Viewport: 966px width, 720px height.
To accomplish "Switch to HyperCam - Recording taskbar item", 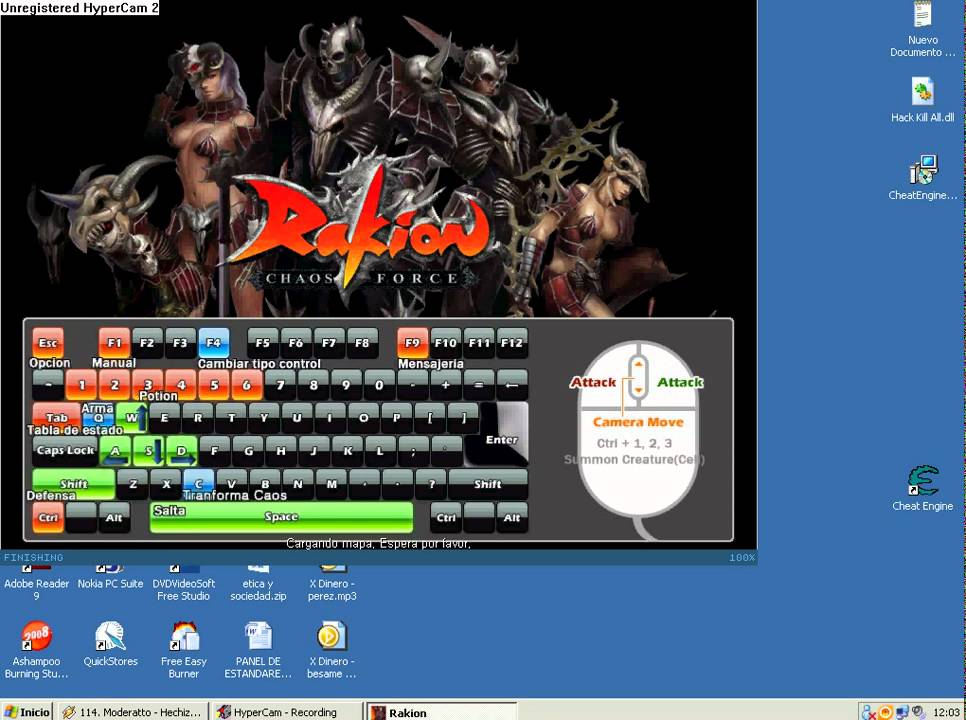I will point(286,711).
